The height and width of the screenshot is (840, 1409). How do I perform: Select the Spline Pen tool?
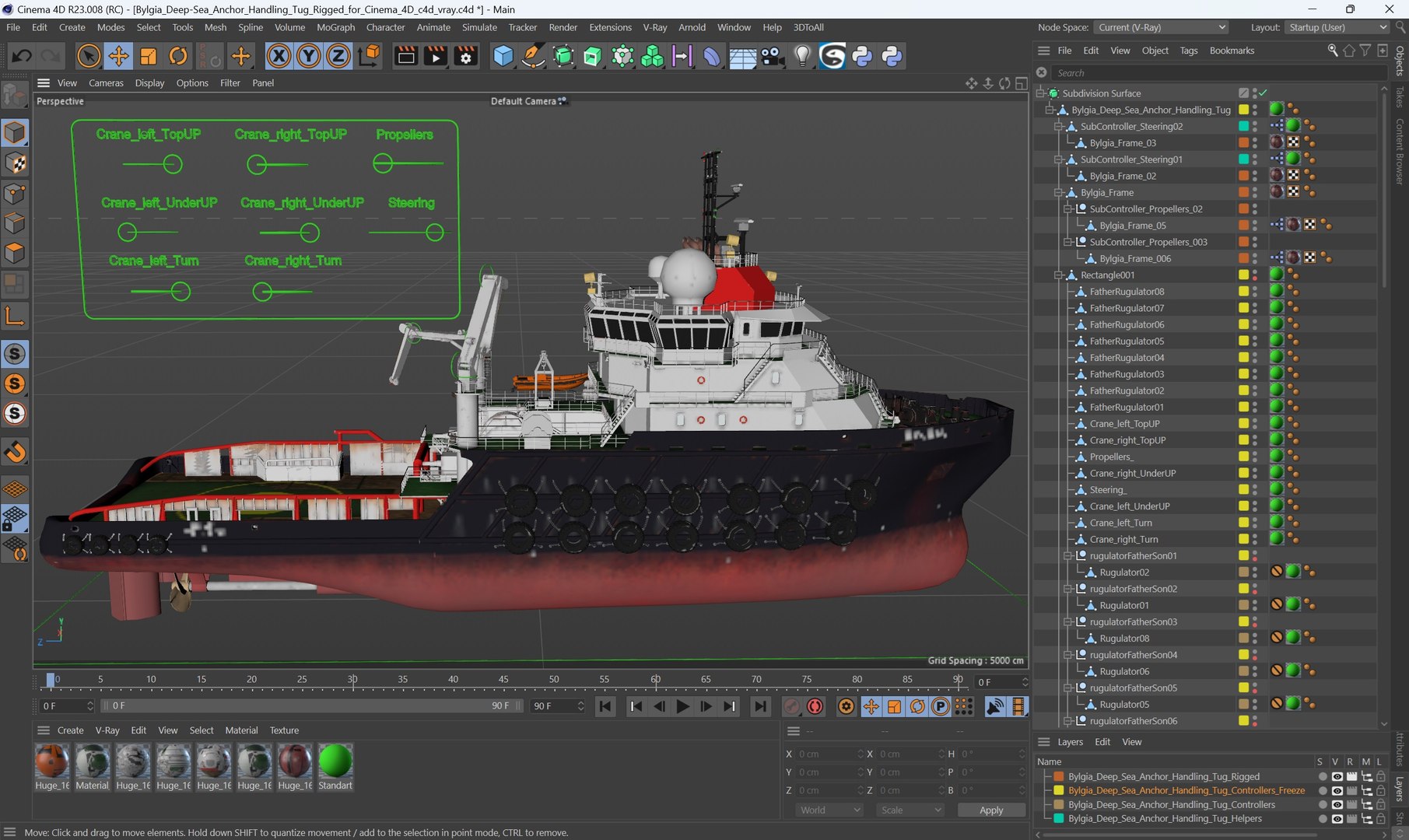coord(533,56)
